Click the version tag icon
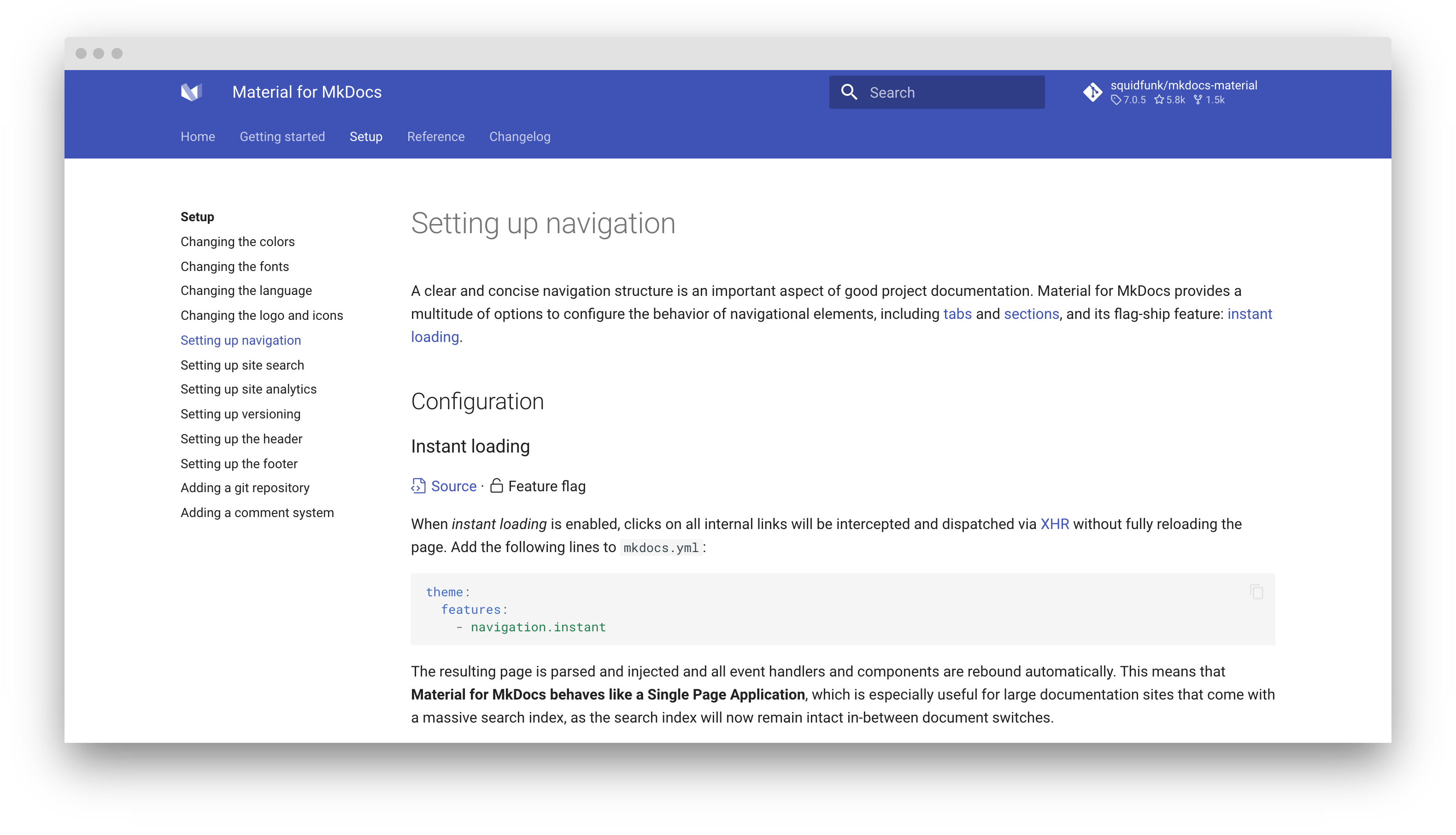The height and width of the screenshot is (835, 1456). point(1115,100)
